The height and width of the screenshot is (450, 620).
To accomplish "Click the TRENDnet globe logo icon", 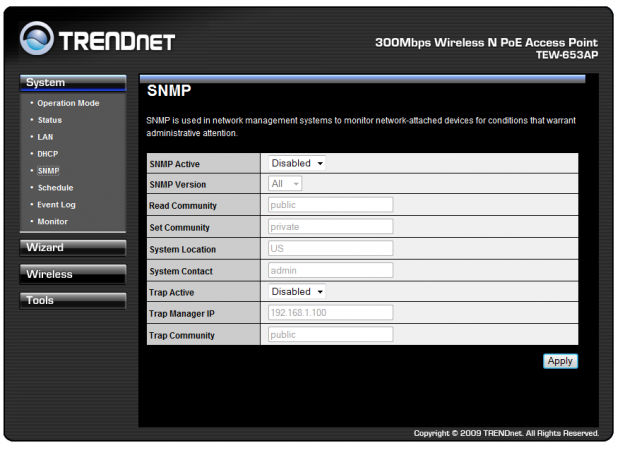I will point(36,38).
